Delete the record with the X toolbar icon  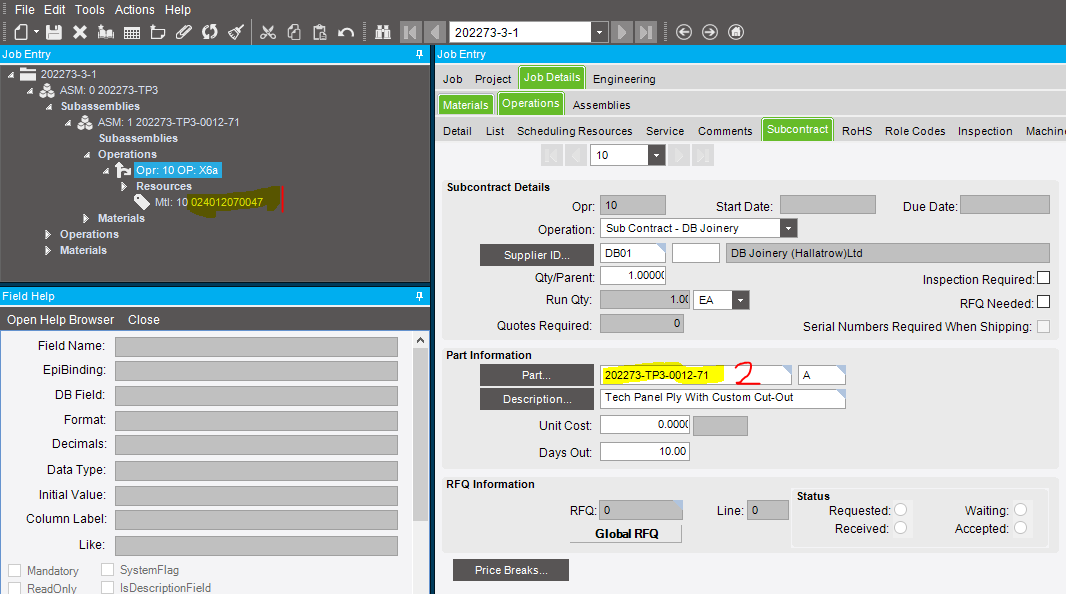[80, 32]
